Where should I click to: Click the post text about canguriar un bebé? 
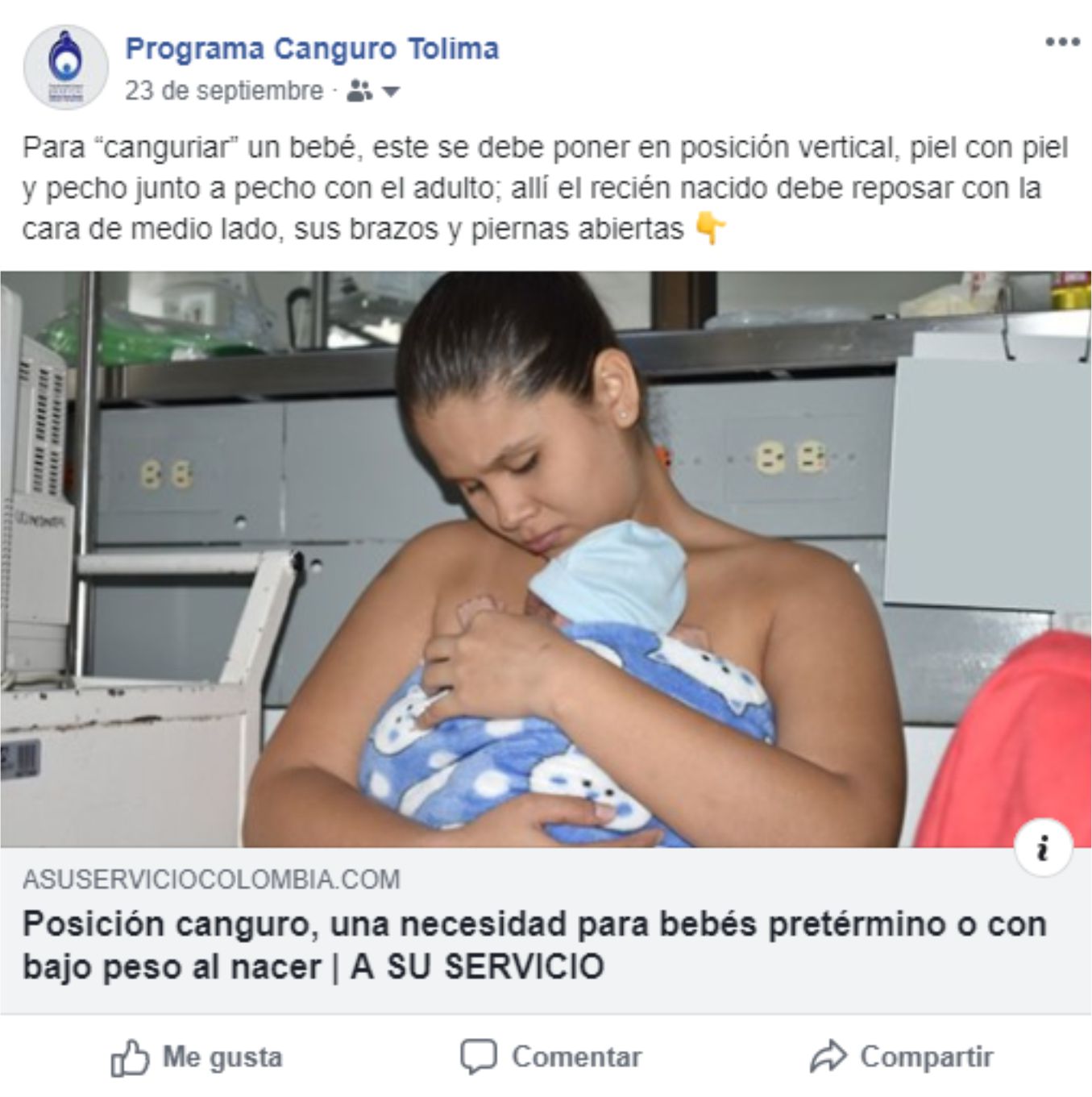[x=546, y=189]
